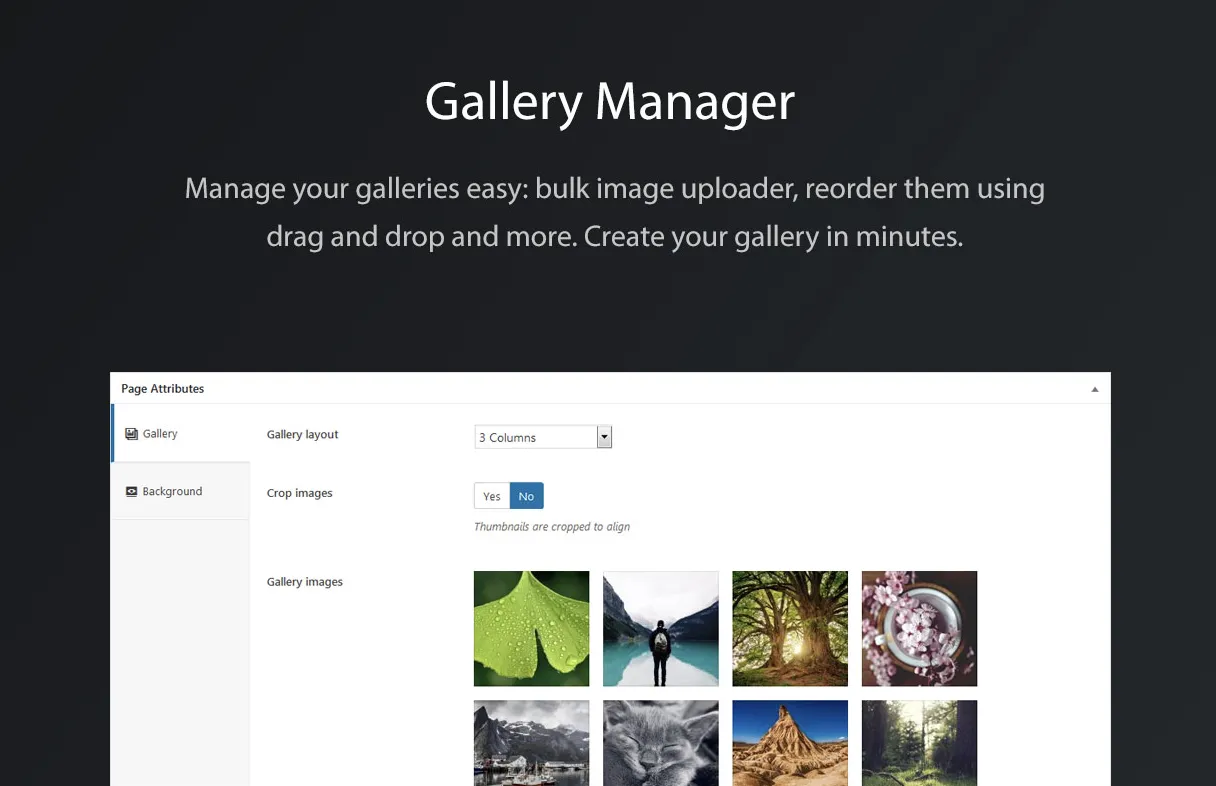This screenshot has width=1216, height=786.
Task: Select the mountain harbor thumbnail
Action: coord(531,743)
